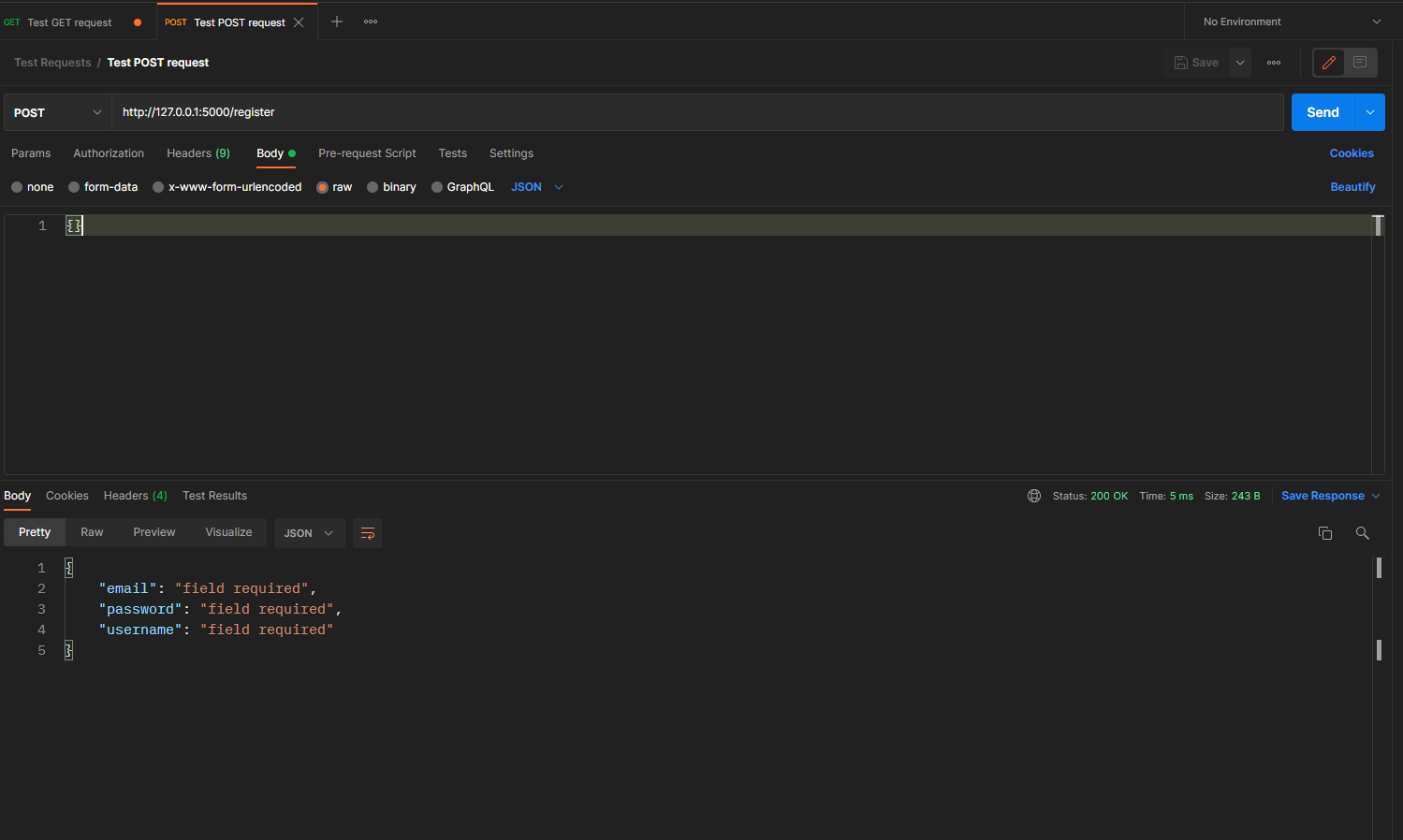Open a new request tab with plus icon
This screenshot has height=840, width=1403.
337,22
